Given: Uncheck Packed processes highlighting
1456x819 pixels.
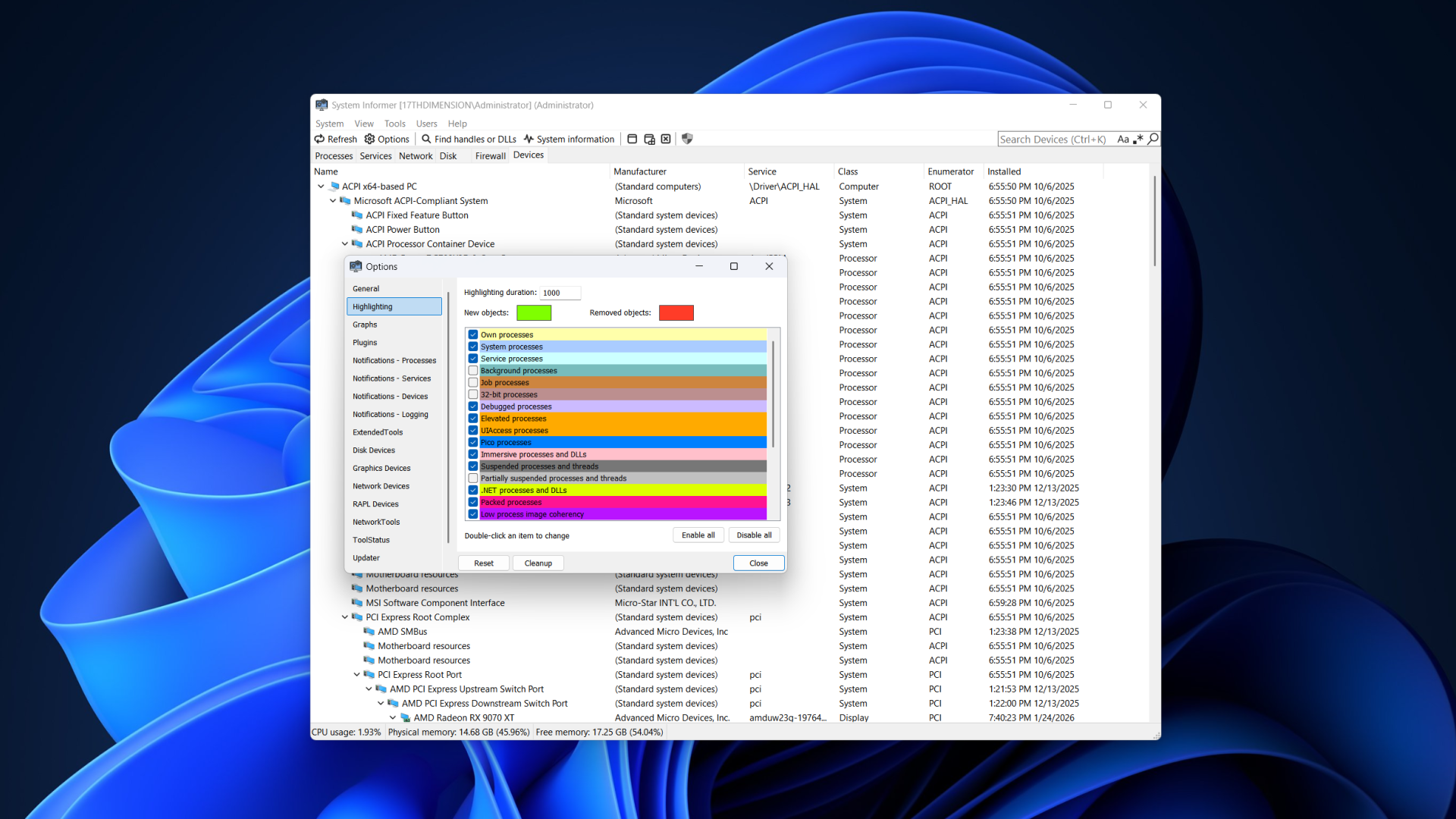Looking at the screenshot, I should click(x=473, y=502).
